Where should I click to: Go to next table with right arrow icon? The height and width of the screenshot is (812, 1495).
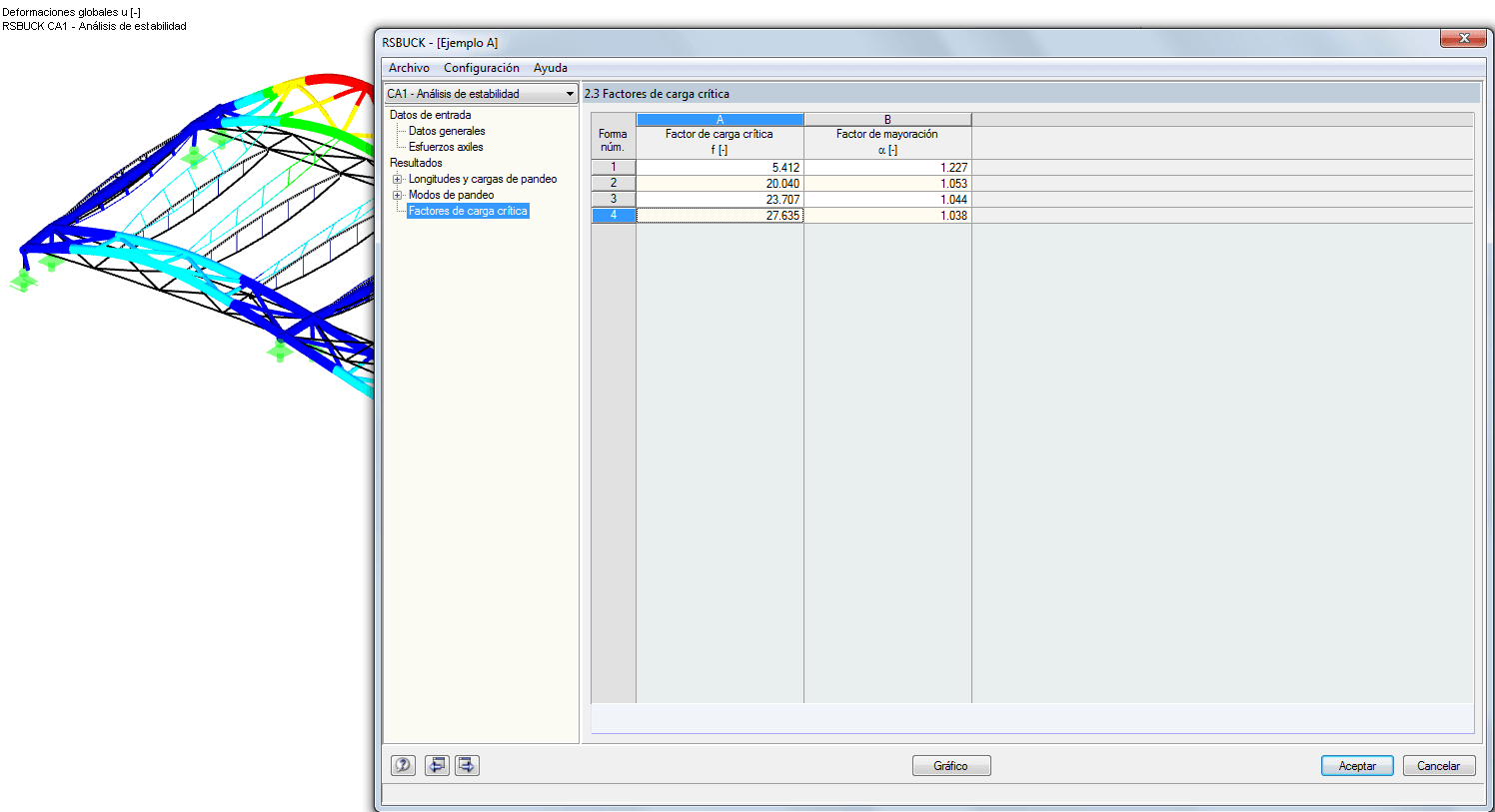click(x=467, y=765)
